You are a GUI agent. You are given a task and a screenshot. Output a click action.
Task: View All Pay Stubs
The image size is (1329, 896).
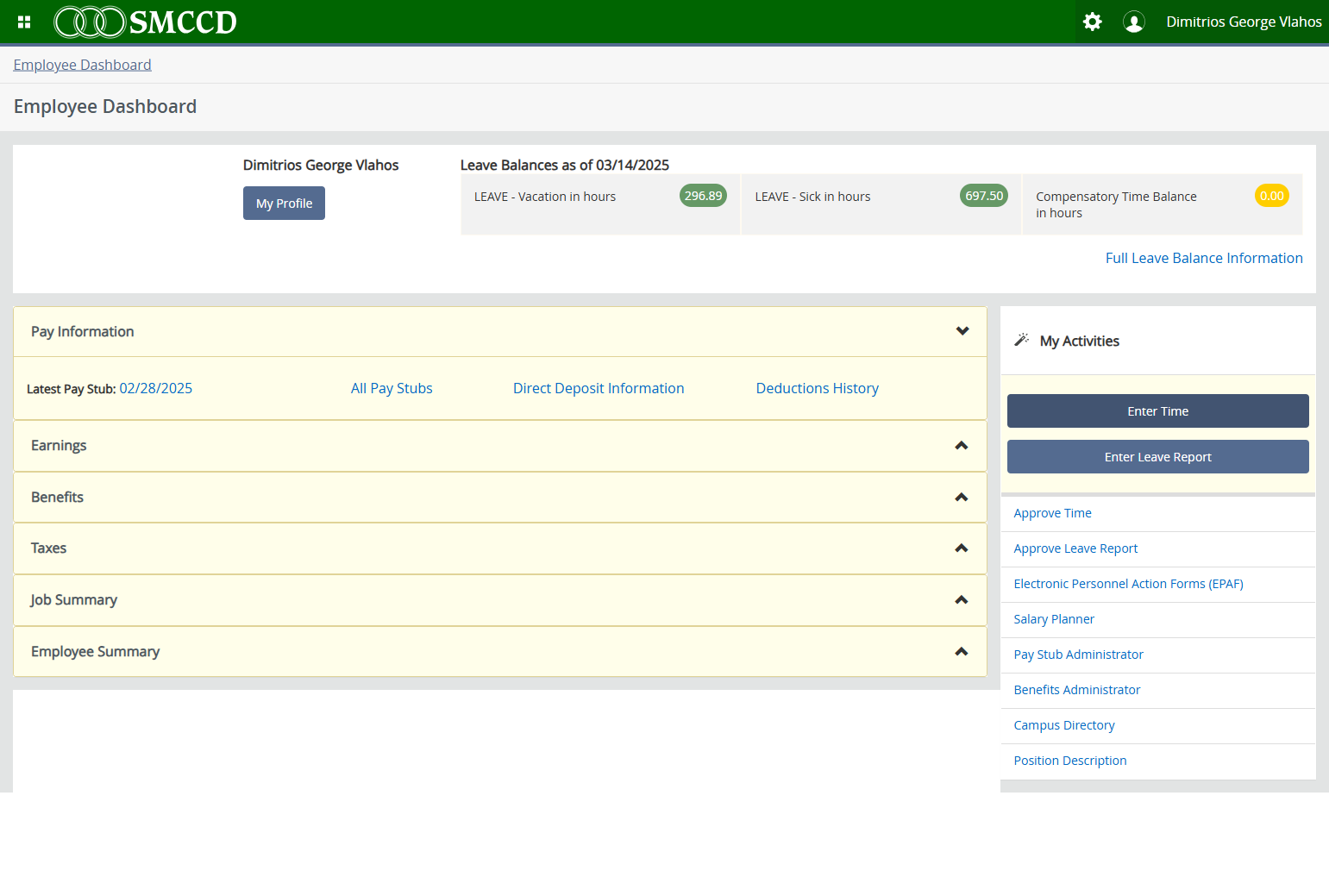(x=392, y=388)
